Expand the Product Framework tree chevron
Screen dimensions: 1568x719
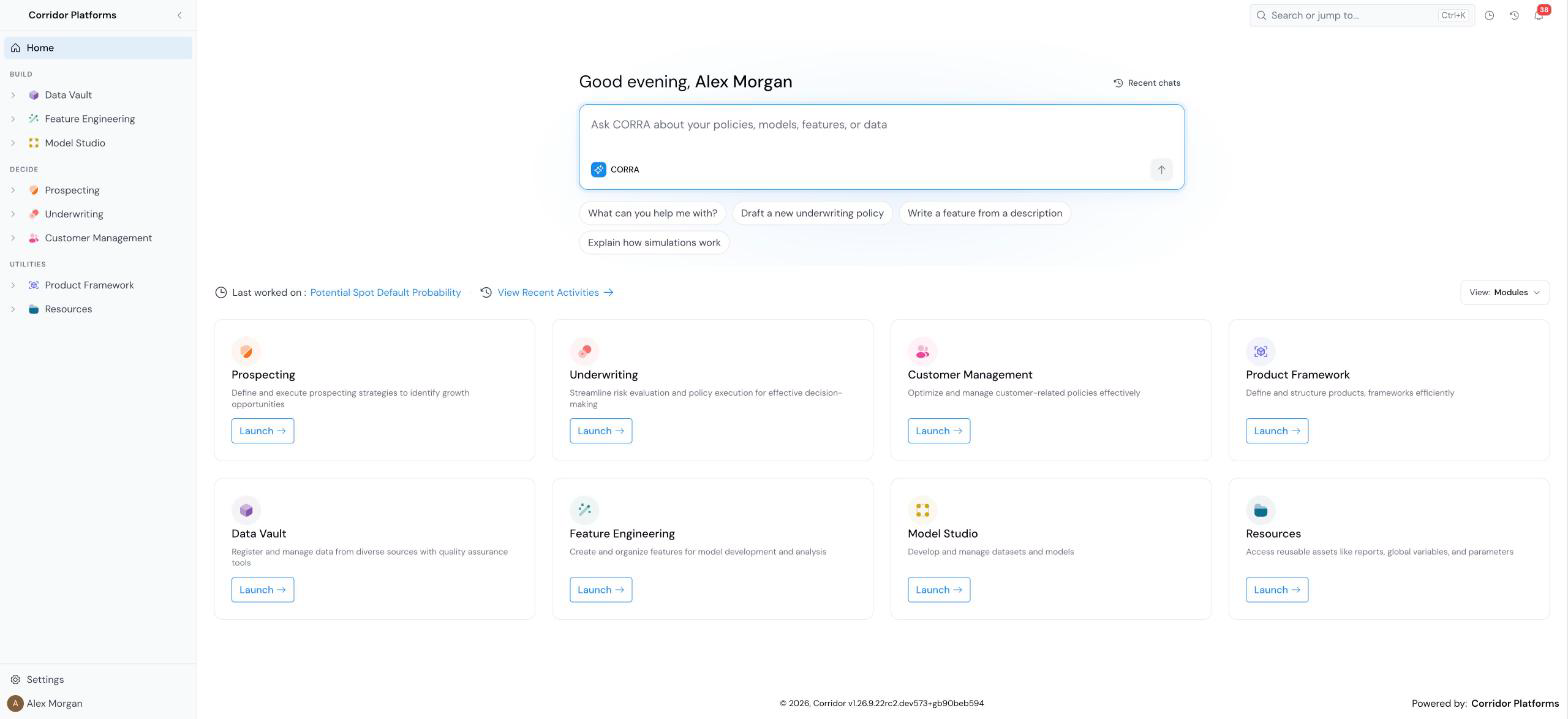tap(13, 285)
